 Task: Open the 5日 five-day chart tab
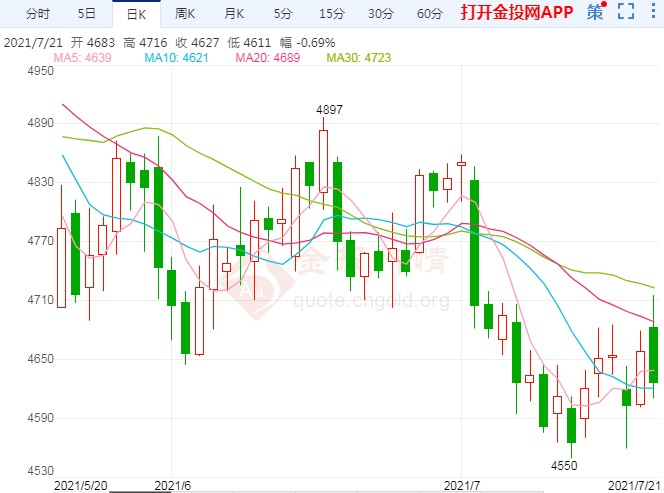point(86,14)
